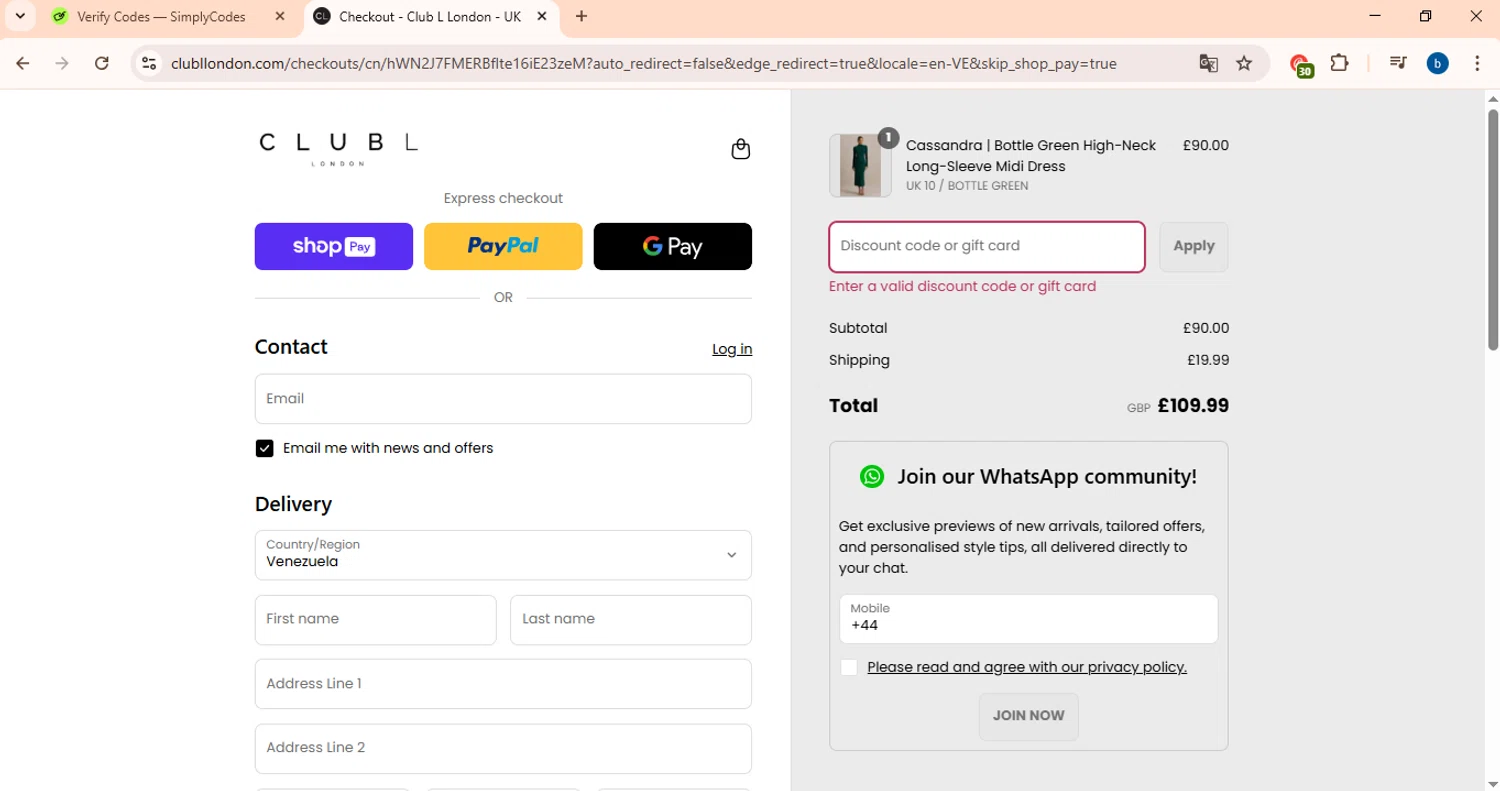The height and width of the screenshot is (791, 1500).
Task: Click 'Enter a valid discount code' error
Action: click(962, 286)
